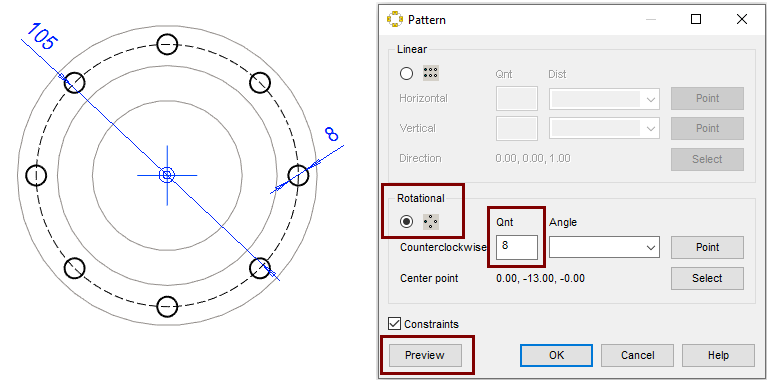Click the linear pattern grid icon
The image size is (768, 382).
[431, 73]
